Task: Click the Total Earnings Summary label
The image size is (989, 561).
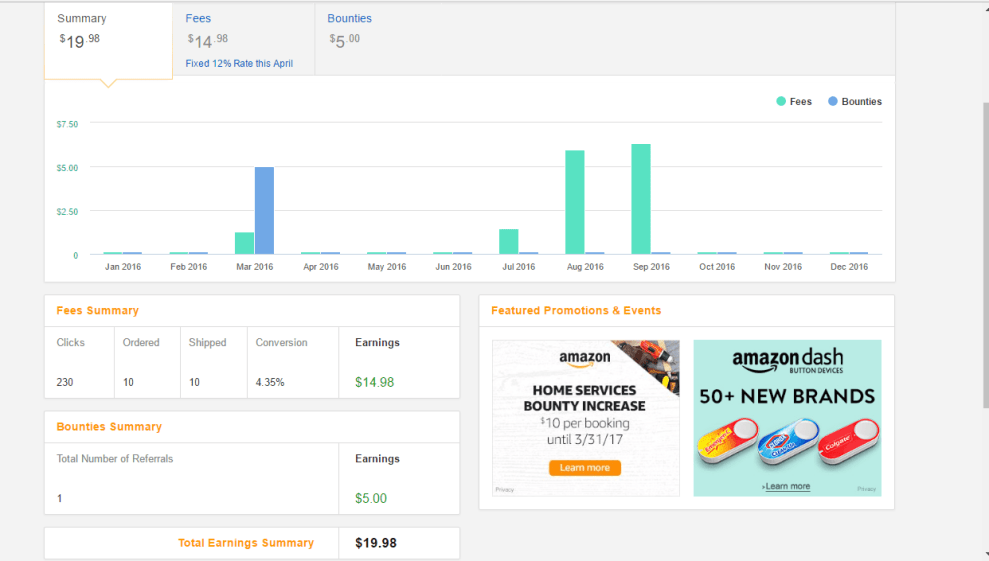Action: click(x=246, y=543)
